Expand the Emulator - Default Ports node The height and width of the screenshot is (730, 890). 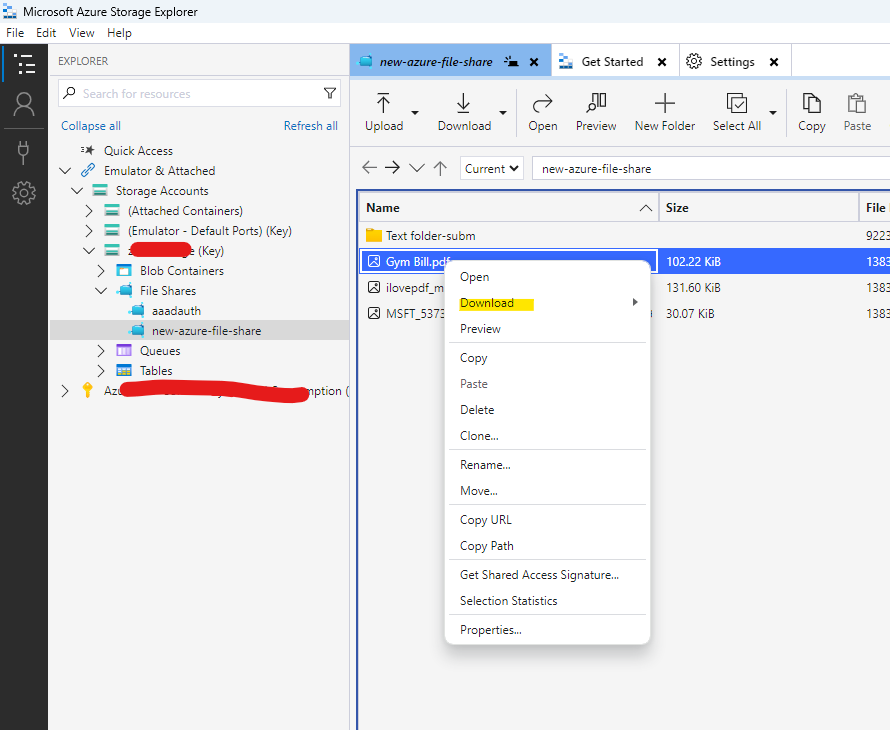[x=89, y=230]
